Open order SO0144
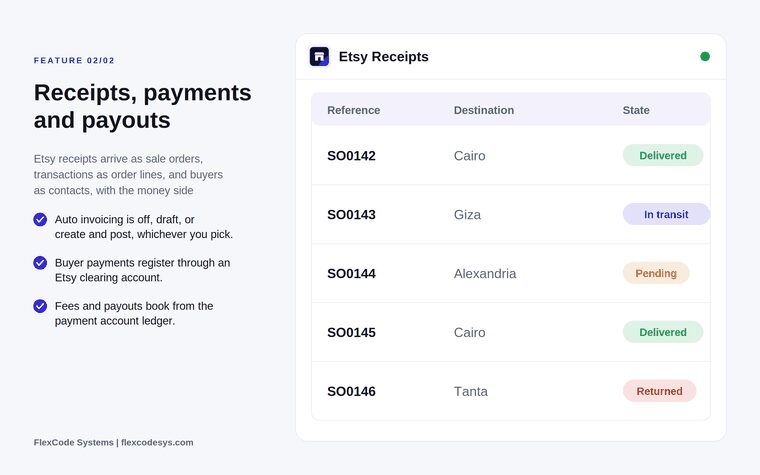The width and height of the screenshot is (760, 475). (351, 274)
